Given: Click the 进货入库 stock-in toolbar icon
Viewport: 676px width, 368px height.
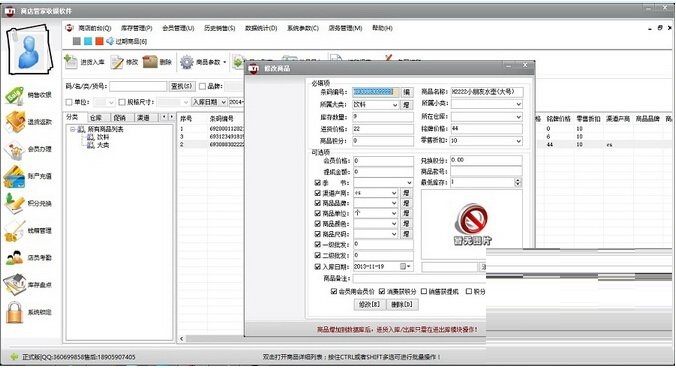Looking at the screenshot, I should pyautogui.click(x=70, y=61).
